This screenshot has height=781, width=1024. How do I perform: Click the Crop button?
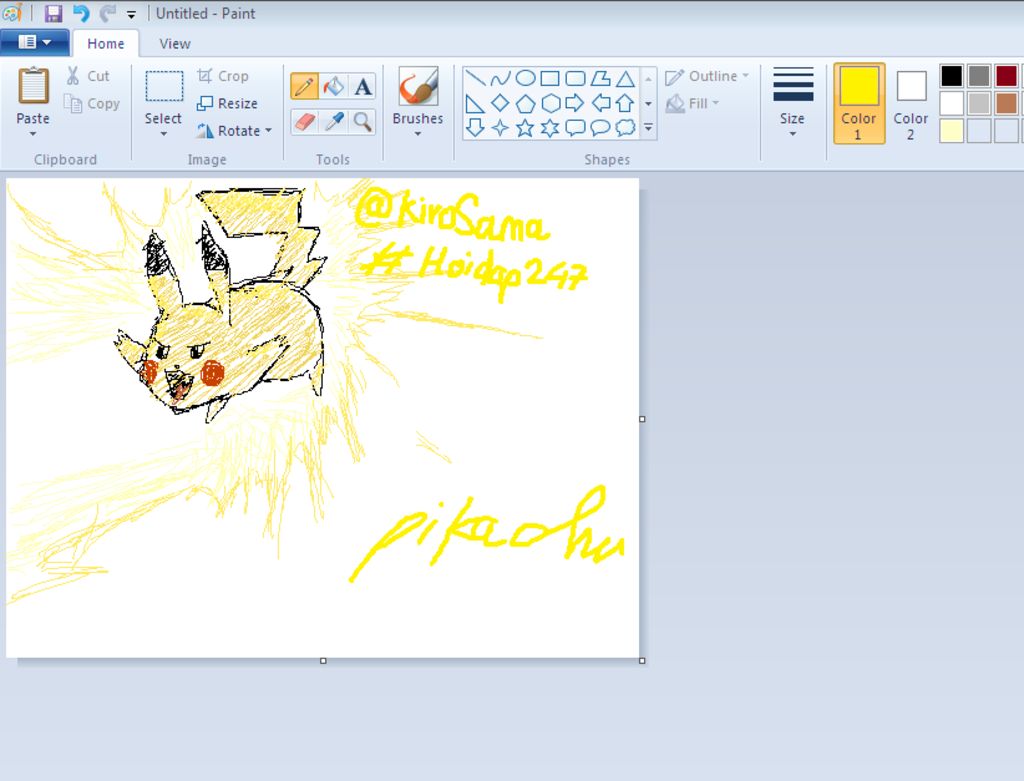223,76
